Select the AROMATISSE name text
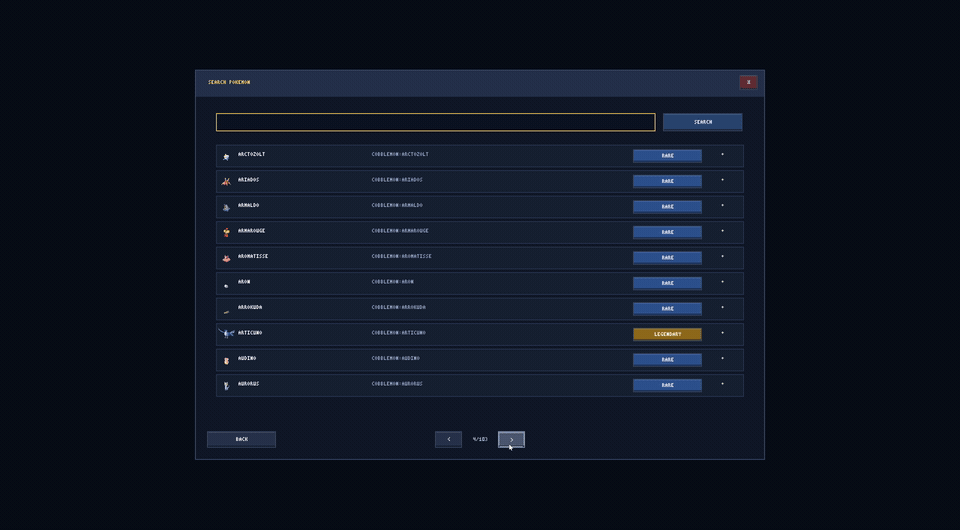The image size is (960, 530). 253,256
